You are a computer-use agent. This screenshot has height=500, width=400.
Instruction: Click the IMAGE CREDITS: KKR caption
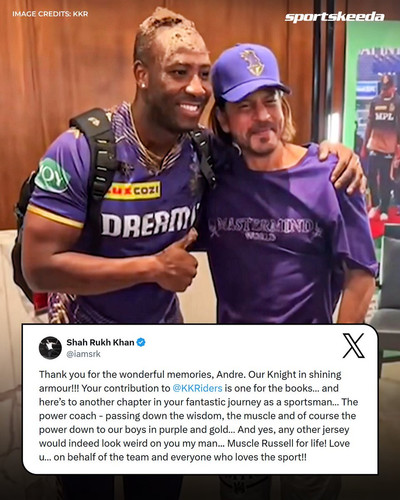point(50,14)
